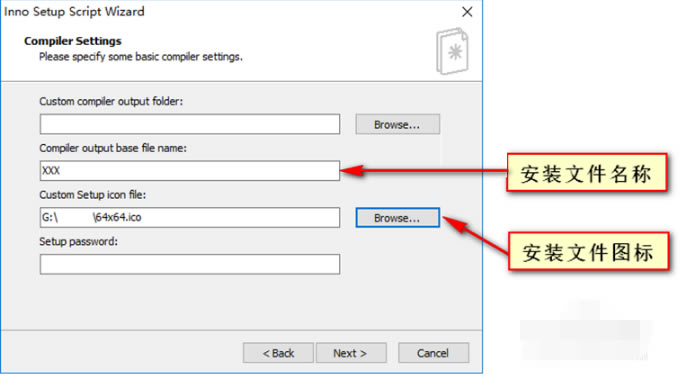The height and width of the screenshot is (379, 680).
Task: Click the "Please specify some basic compiler settings" text
Action: point(141,57)
